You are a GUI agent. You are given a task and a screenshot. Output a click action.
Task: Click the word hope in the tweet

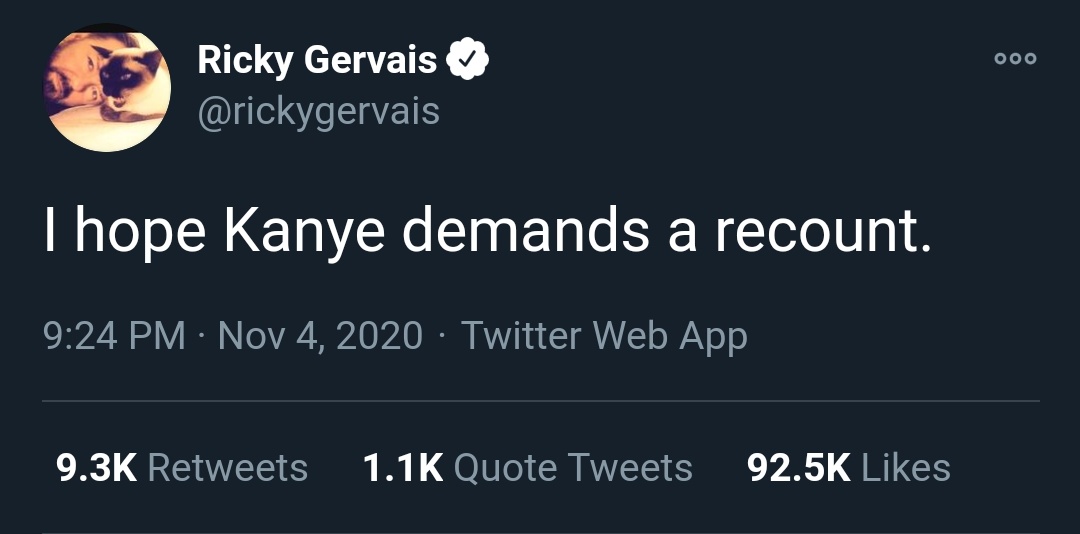[x=141, y=233]
